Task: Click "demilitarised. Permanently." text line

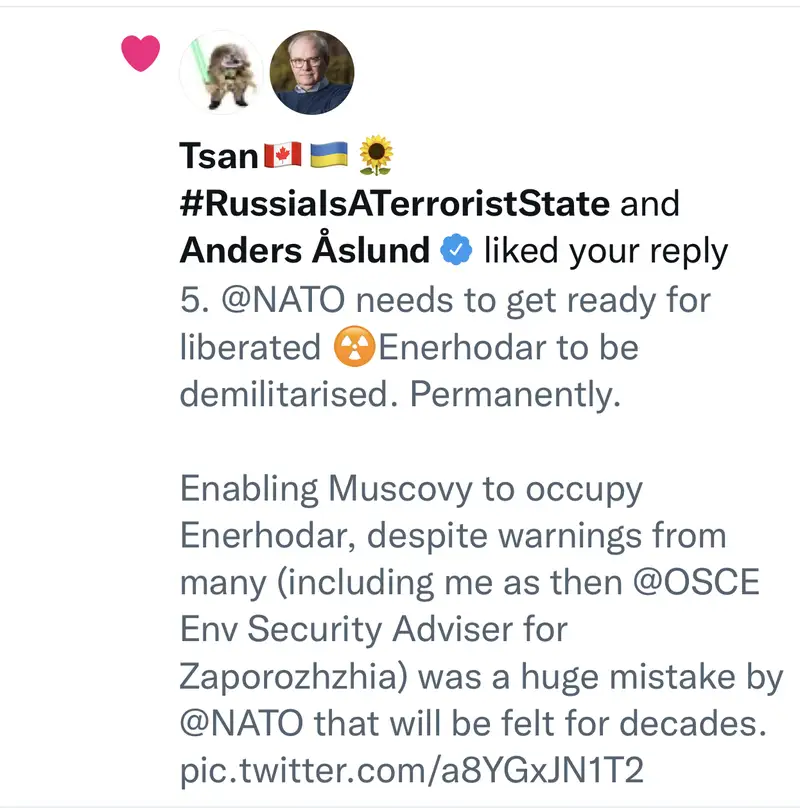Action: (x=400, y=394)
